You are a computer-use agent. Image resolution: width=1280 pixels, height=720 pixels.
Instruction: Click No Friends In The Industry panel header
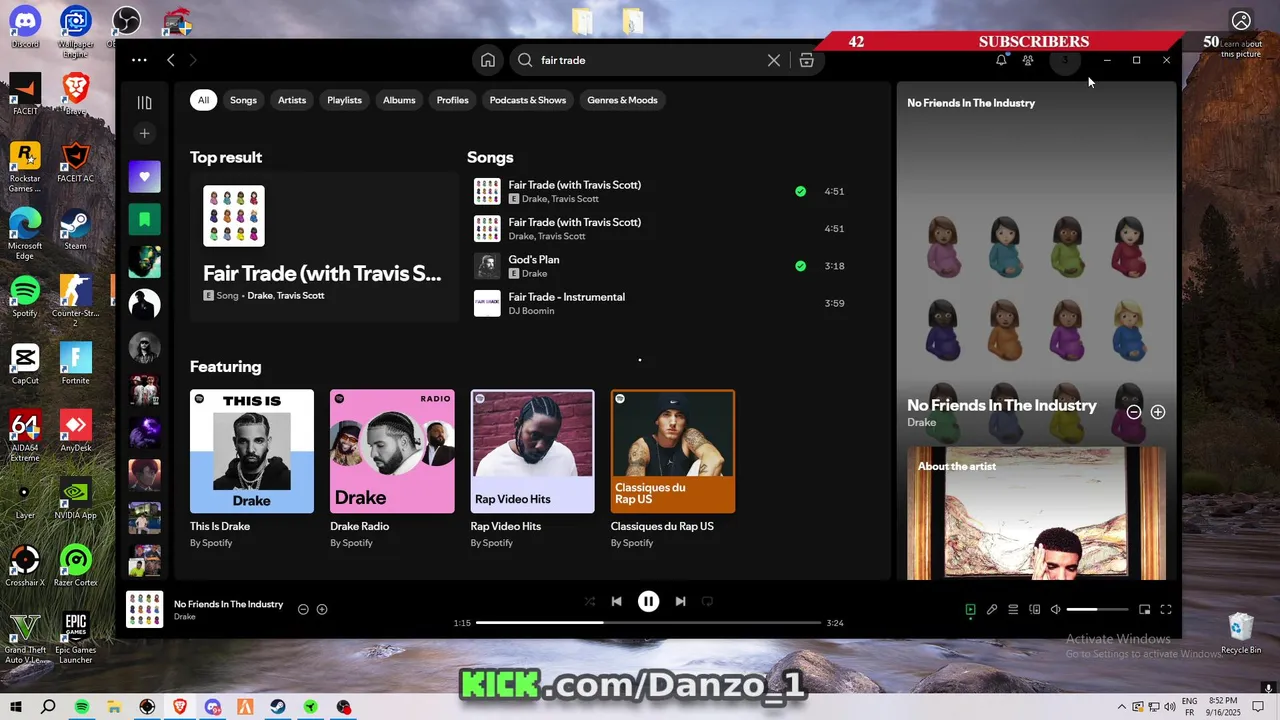971,103
